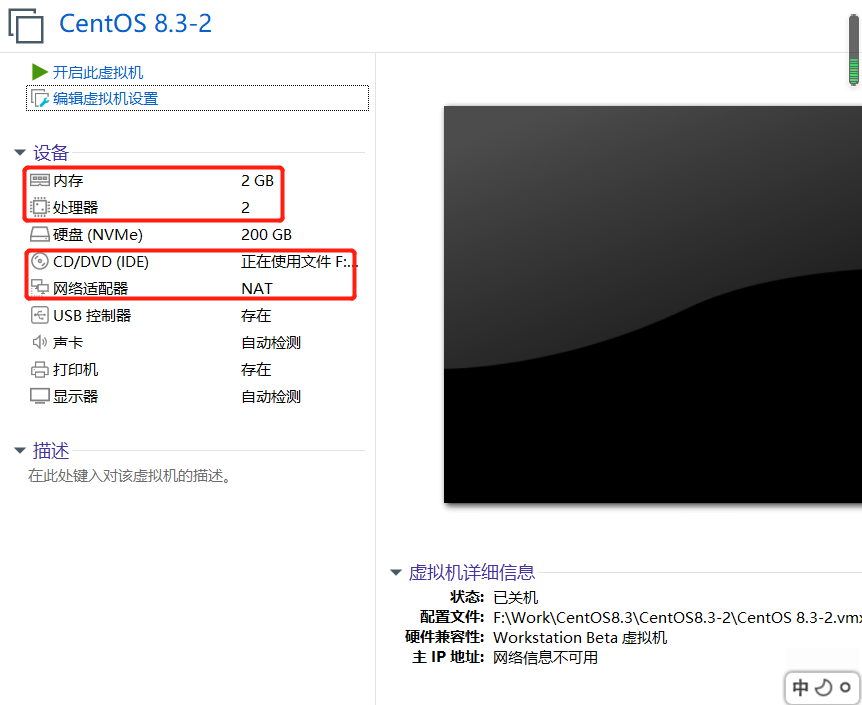Click the 主 IP 地址: label

[448, 657]
